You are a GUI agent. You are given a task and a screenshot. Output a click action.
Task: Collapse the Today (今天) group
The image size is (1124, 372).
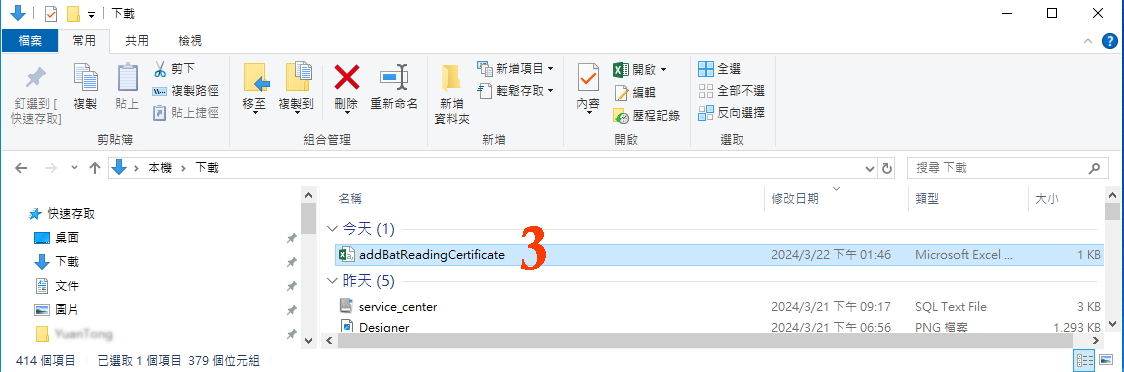[331, 229]
